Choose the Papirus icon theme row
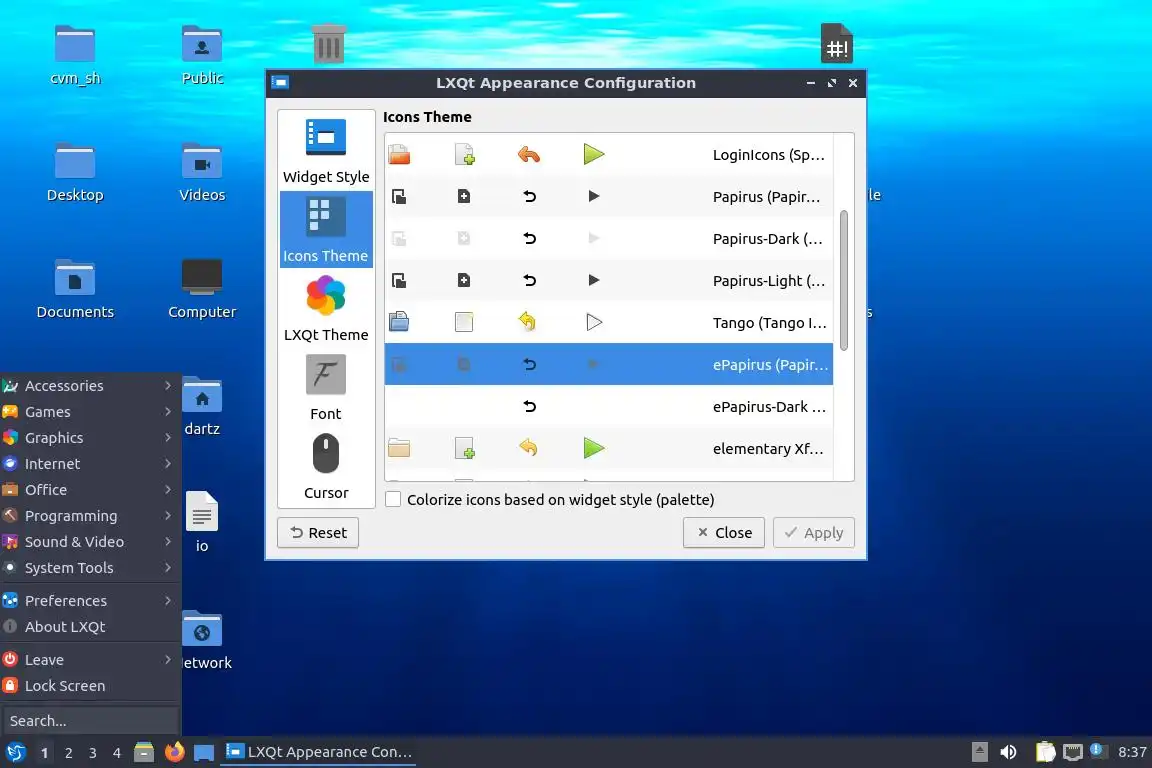1152x768 pixels. (x=608, y=196)
